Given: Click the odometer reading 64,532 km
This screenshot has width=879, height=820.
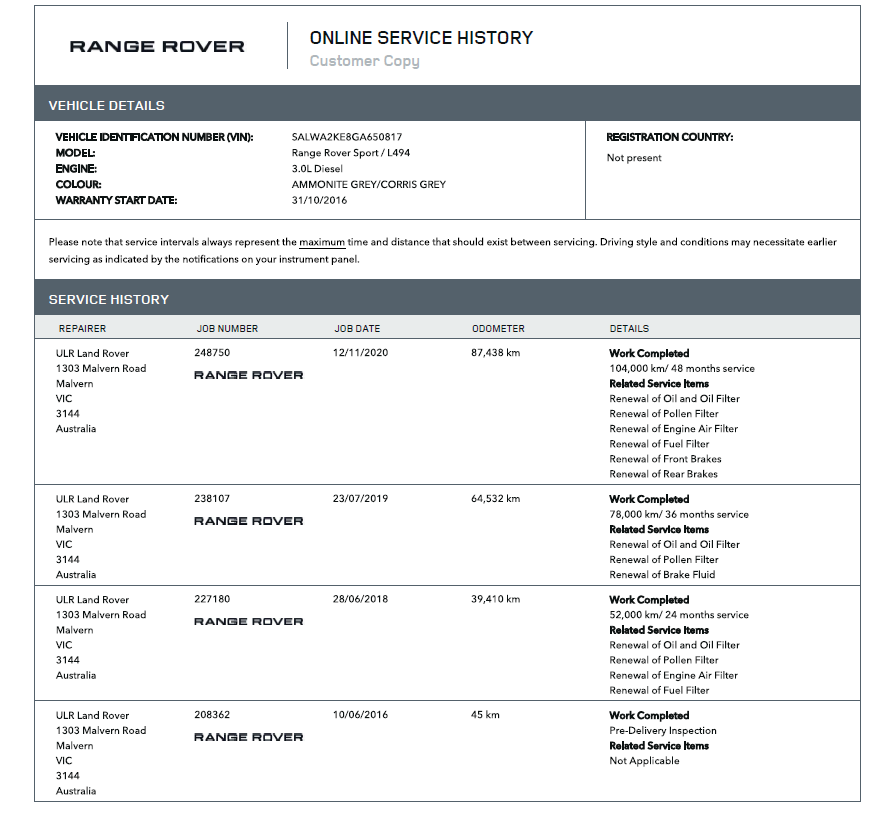Looking at the screenshot, I should coord(496,499).
